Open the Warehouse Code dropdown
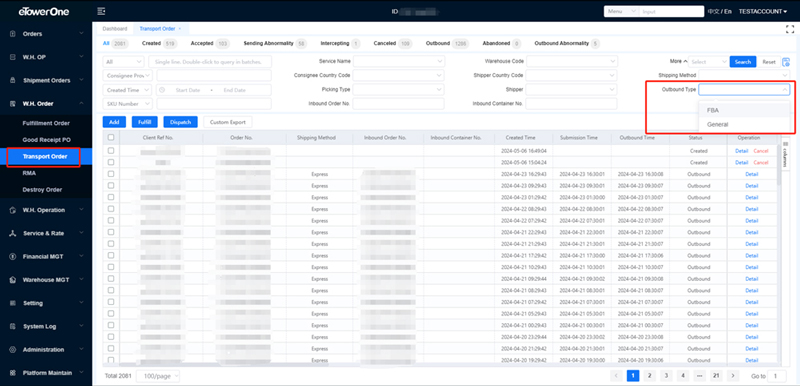This screenshot has height=386, width=800. tap(571, 61)
